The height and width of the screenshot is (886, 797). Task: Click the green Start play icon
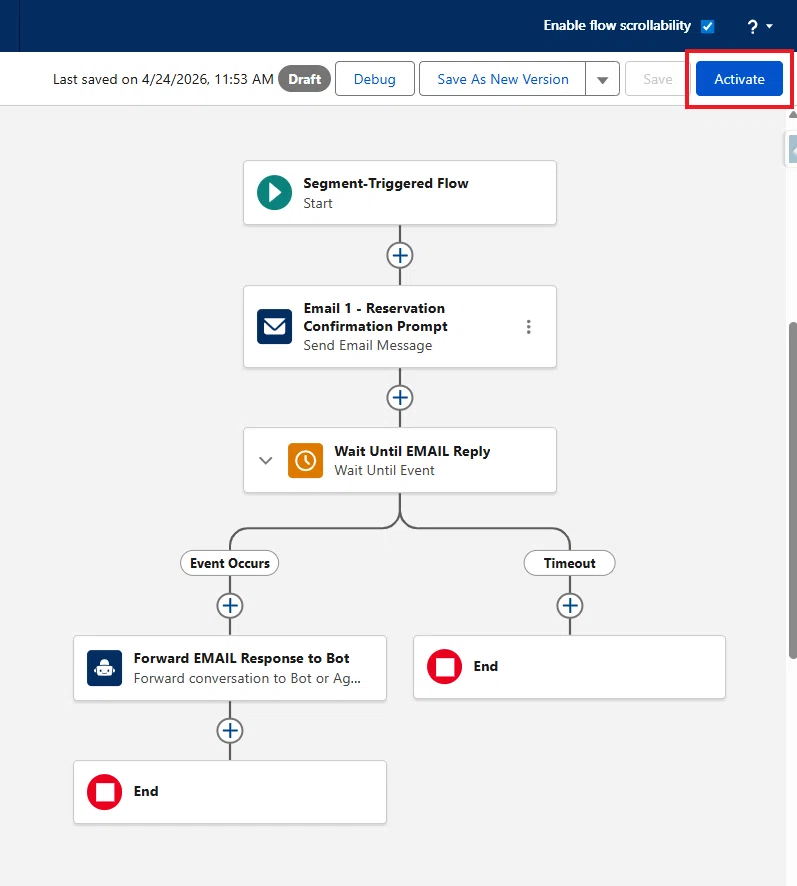pos(274,193)
